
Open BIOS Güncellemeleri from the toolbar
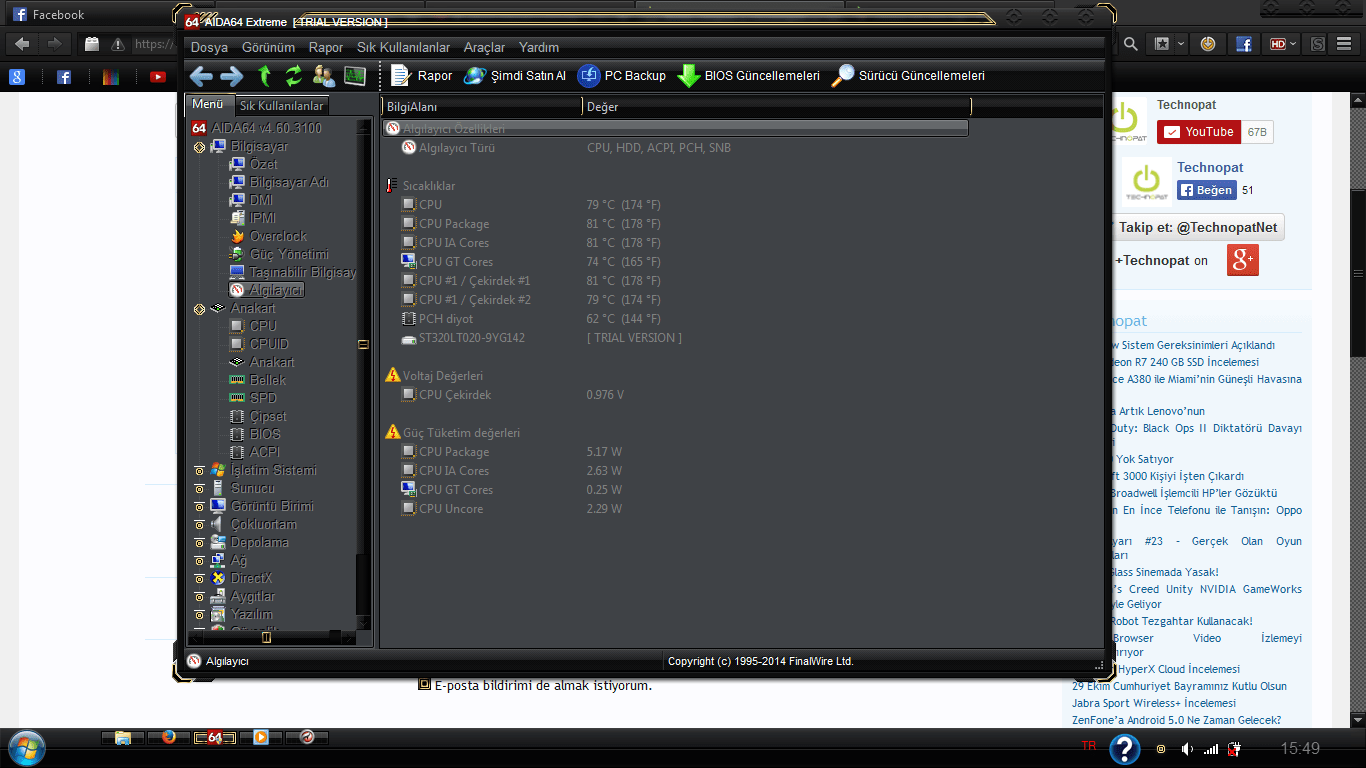(748, 76)
